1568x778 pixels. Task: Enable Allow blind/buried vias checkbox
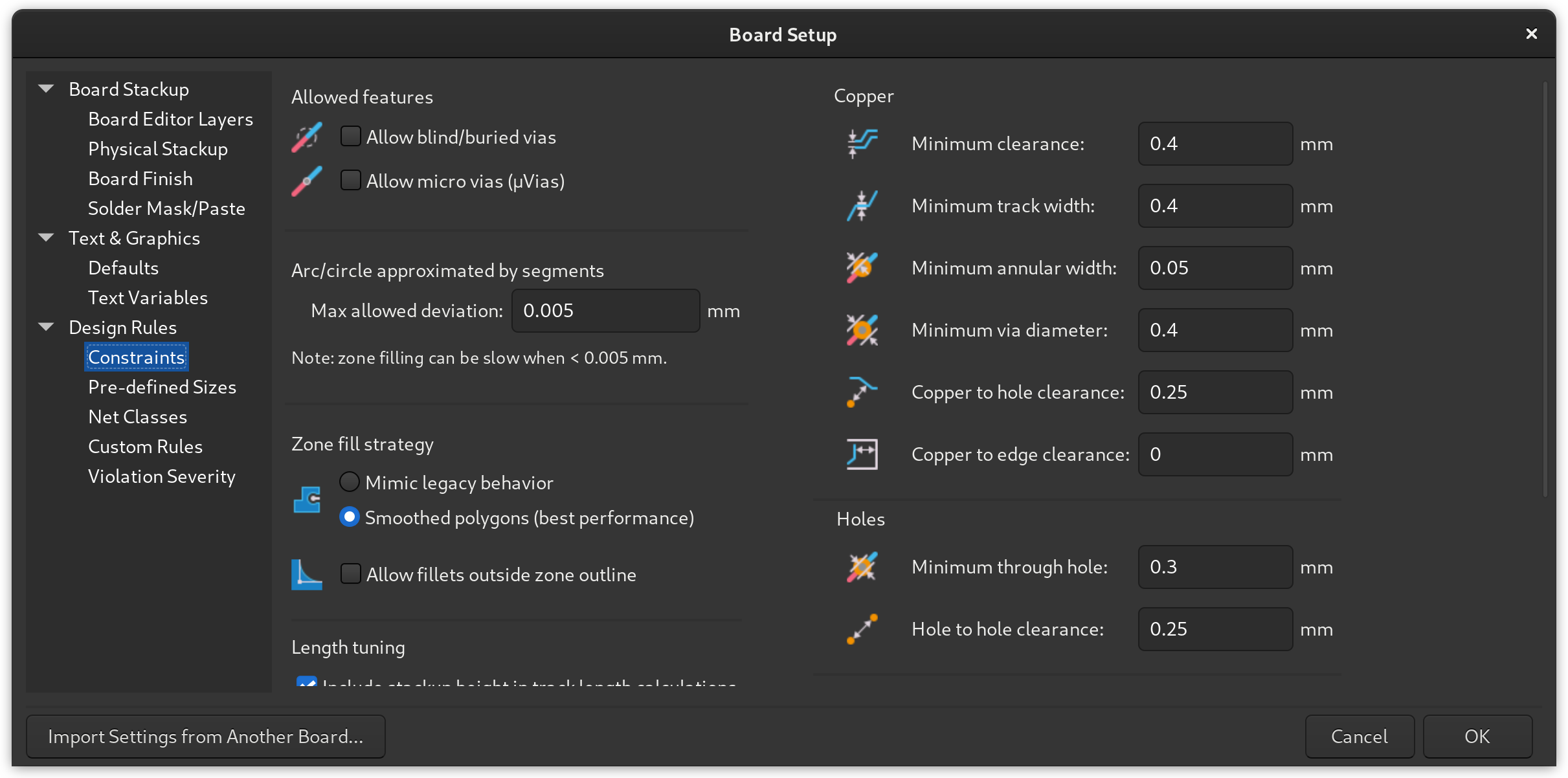coord(351,137)
